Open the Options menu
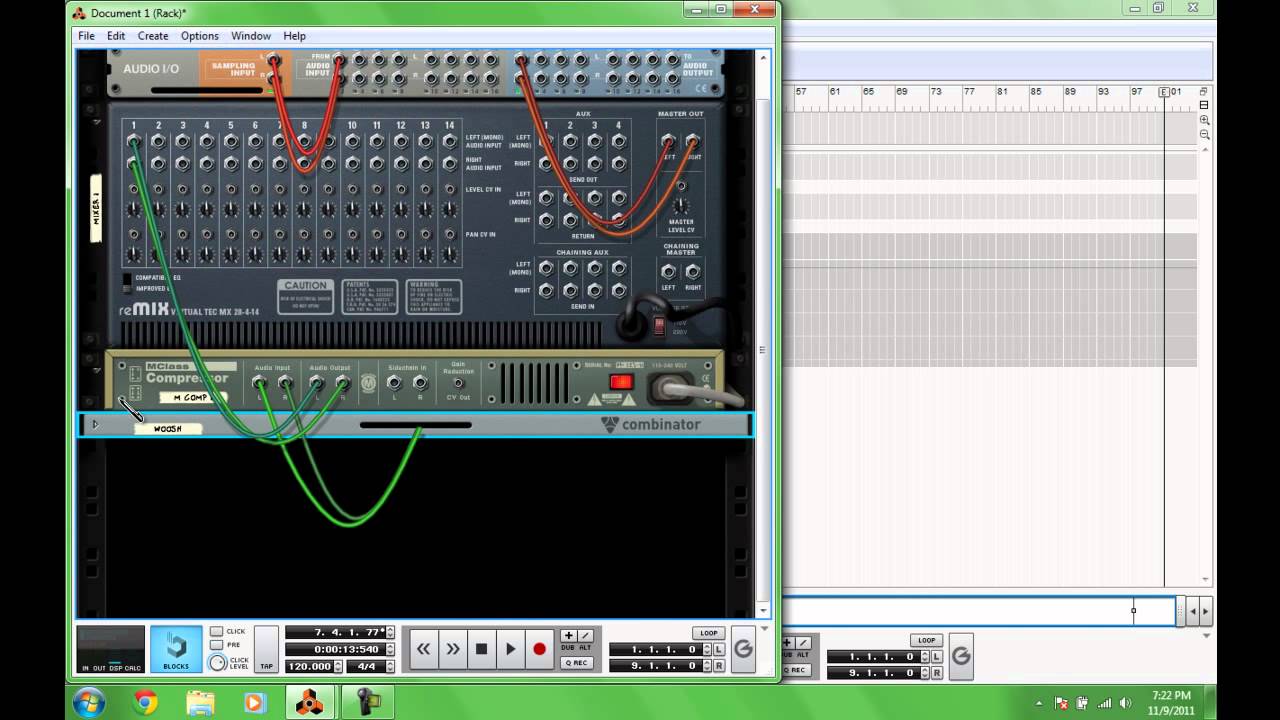 200,36
